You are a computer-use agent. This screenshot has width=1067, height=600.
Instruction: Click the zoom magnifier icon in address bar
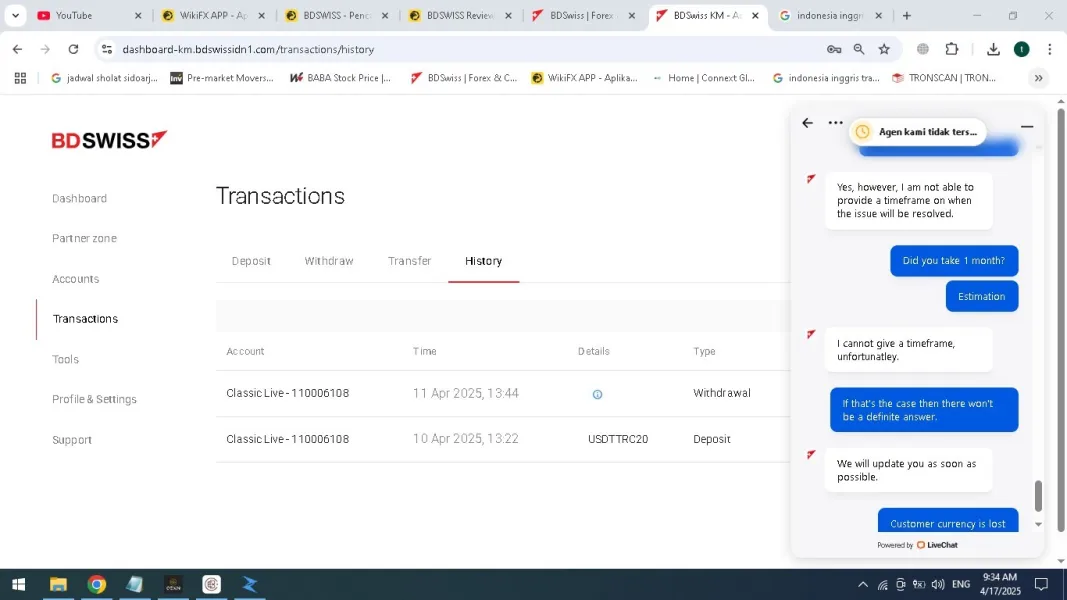coord(859,49)
